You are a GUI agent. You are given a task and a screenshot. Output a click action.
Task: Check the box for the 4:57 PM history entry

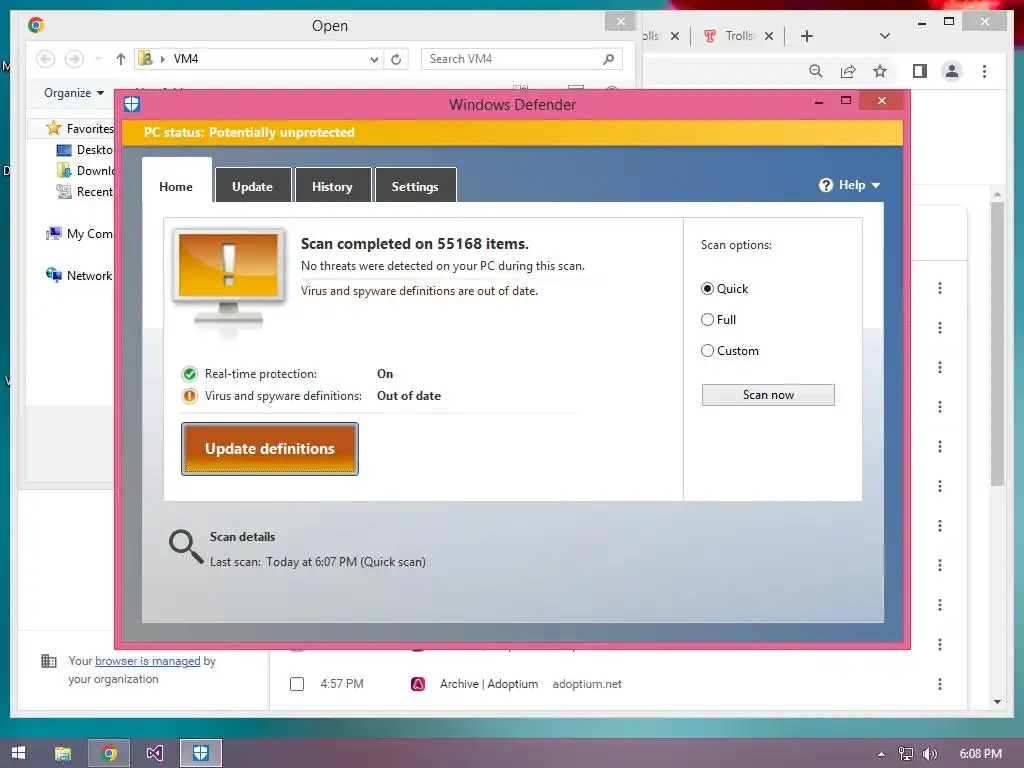[296, 684]
